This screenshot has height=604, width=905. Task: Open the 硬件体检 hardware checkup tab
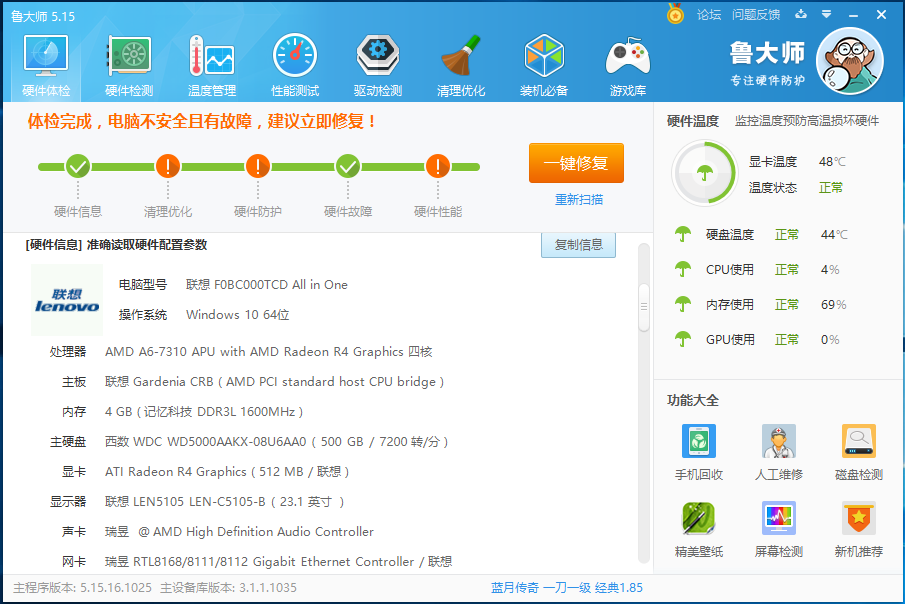point(46,66)
